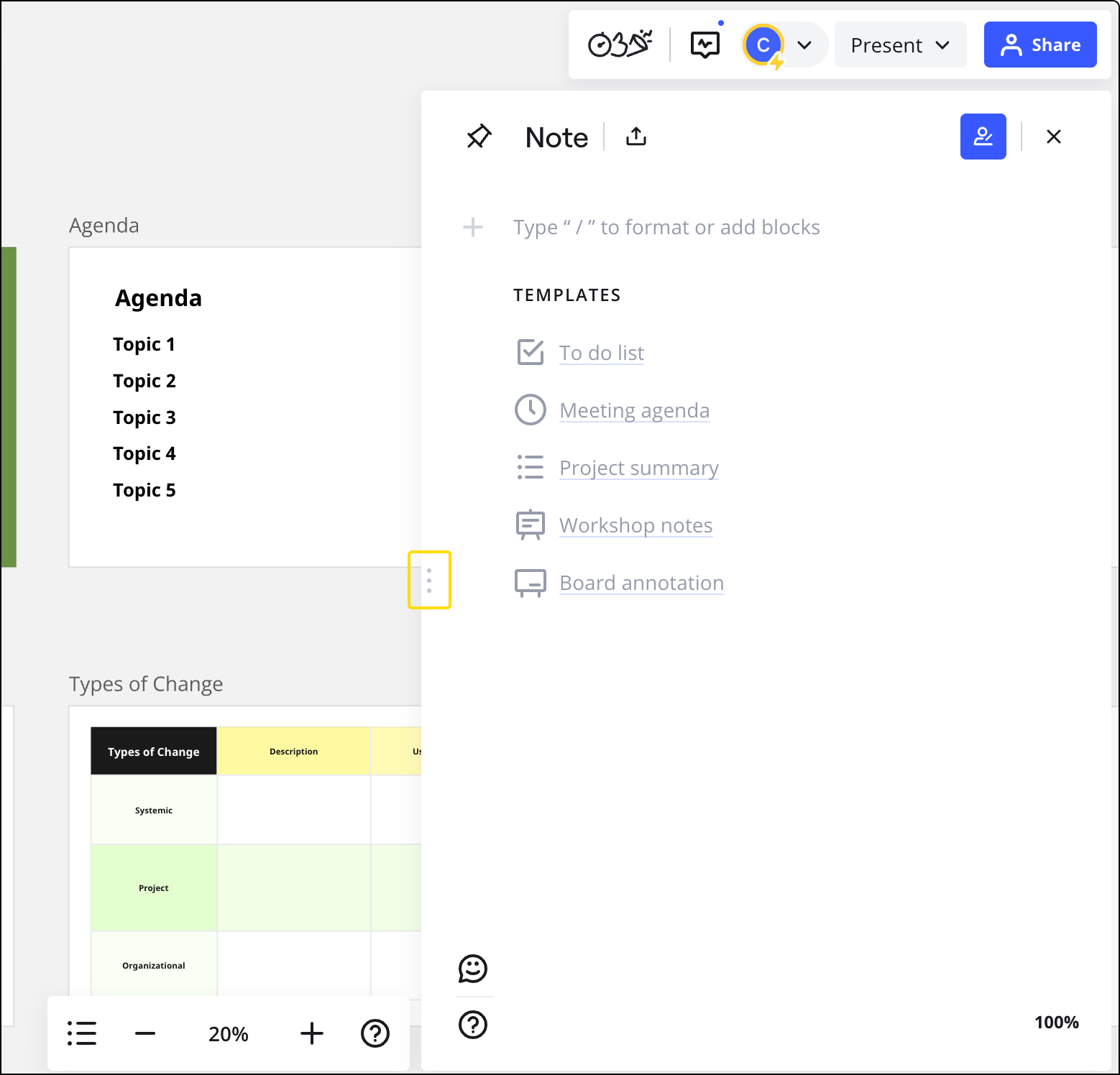Insert the Board annotation template
The width and height of the screenshot is (1120, 1075).
[641, 583]
